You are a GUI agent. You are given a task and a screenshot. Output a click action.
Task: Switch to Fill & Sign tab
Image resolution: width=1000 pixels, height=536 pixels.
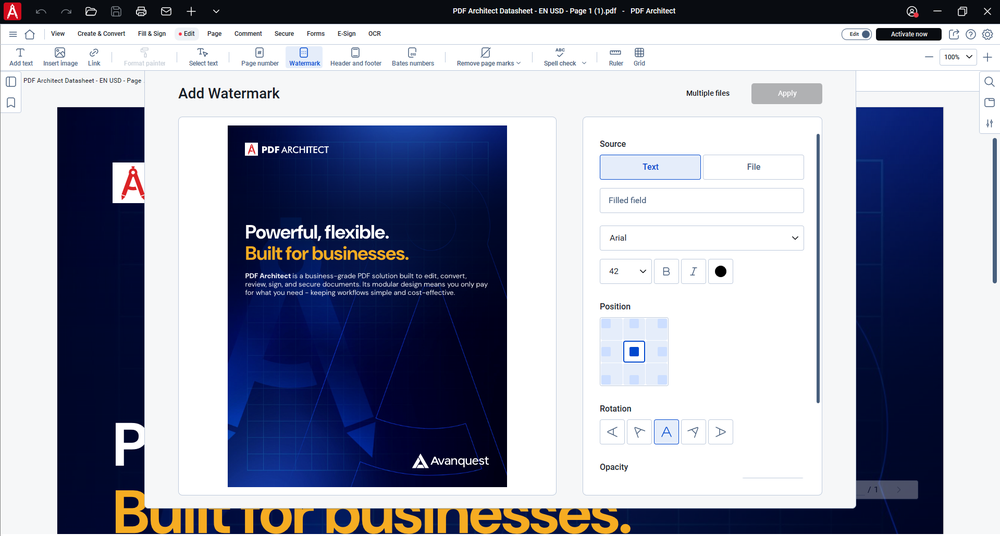point(152,34)
